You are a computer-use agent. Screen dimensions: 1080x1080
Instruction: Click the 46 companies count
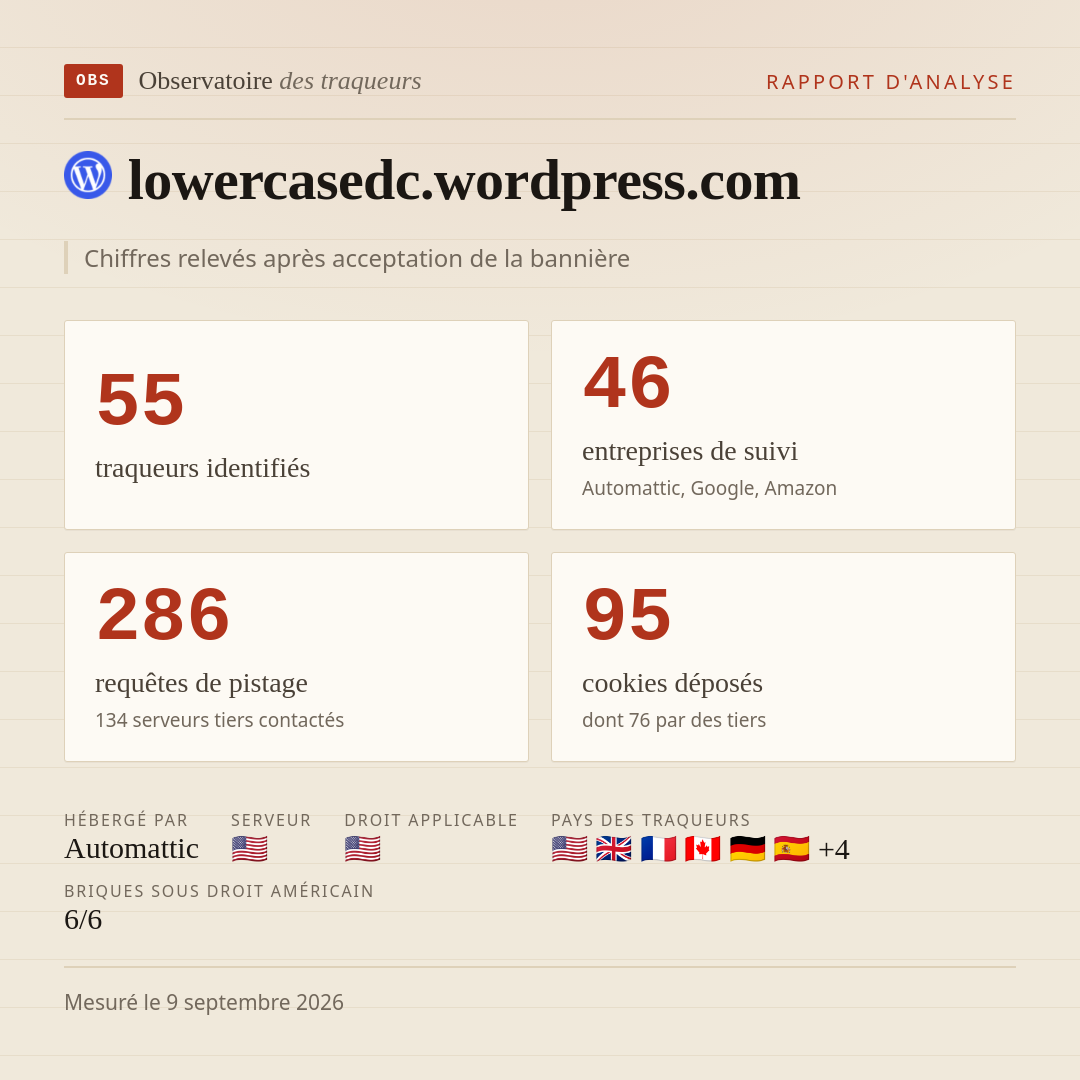pyautogui.click(x=627, y=382)
